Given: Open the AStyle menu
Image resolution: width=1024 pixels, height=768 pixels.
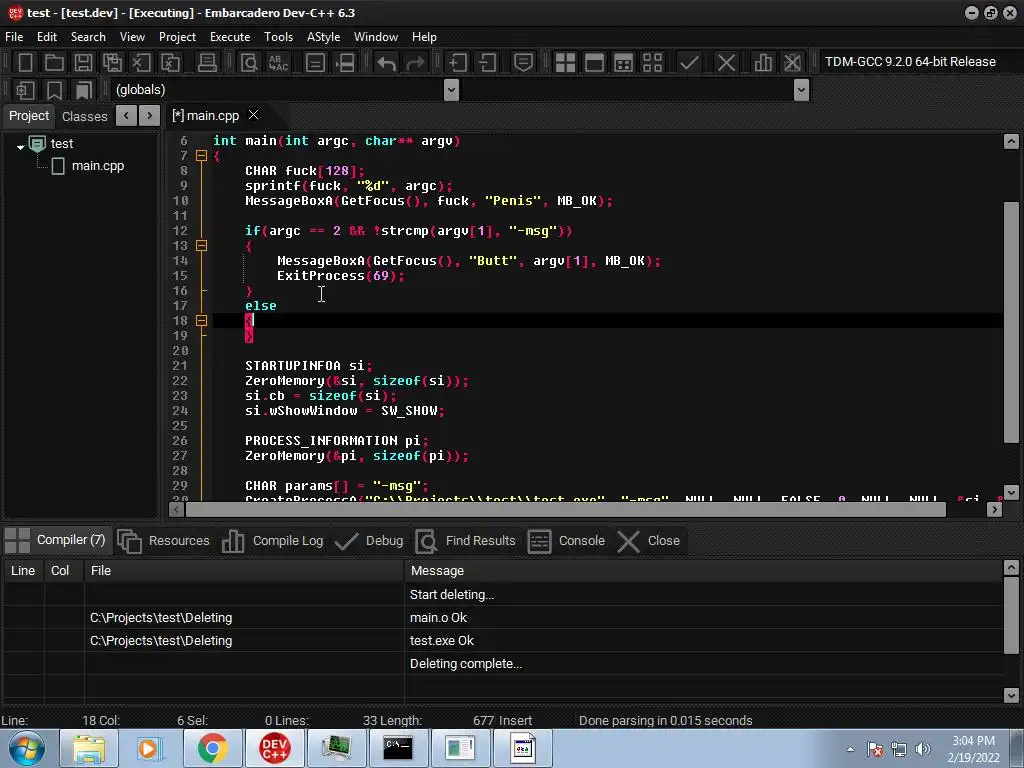Looking at the screenshot, I should click(x=323, y=37).
